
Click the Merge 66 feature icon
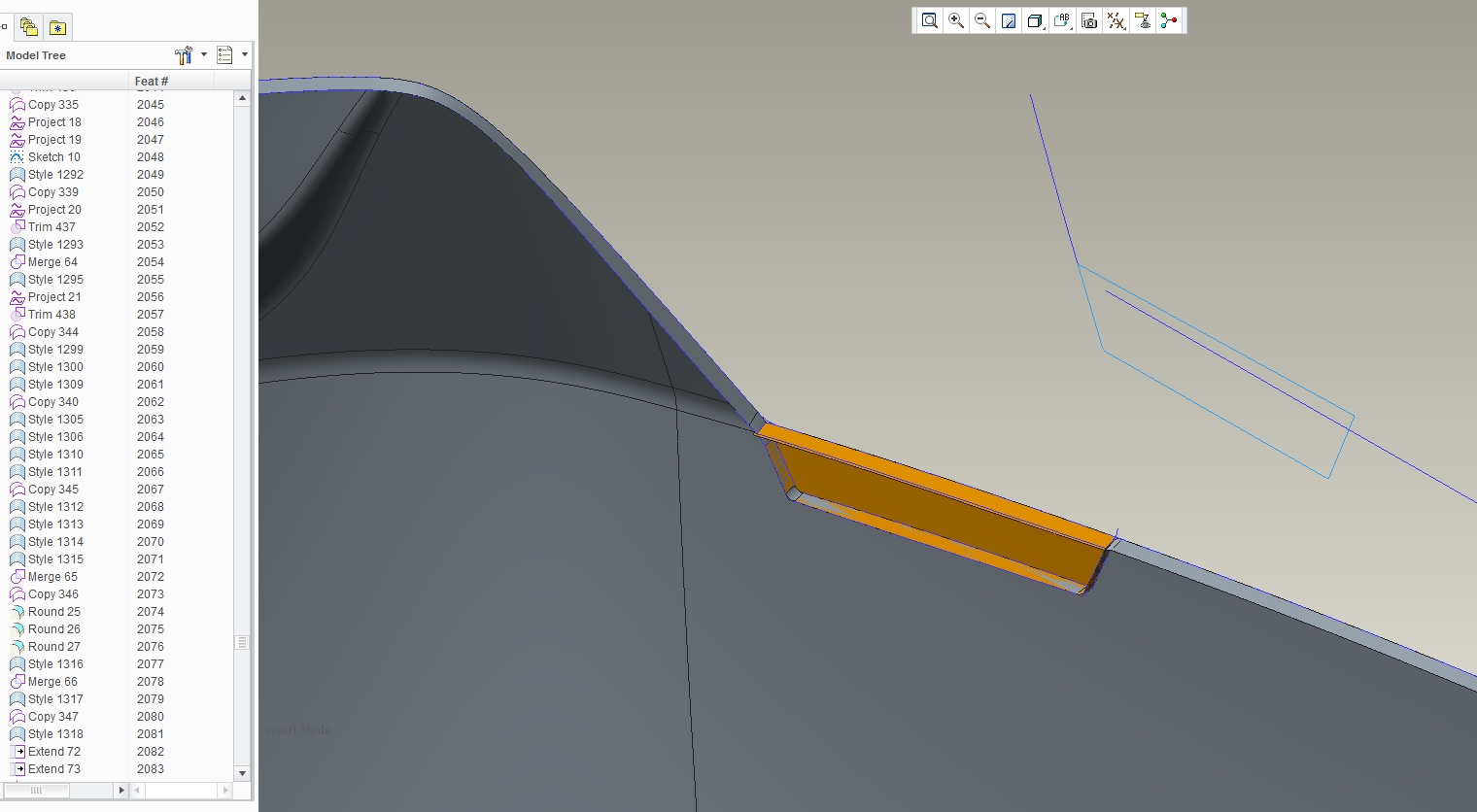[x=17, y=682]
